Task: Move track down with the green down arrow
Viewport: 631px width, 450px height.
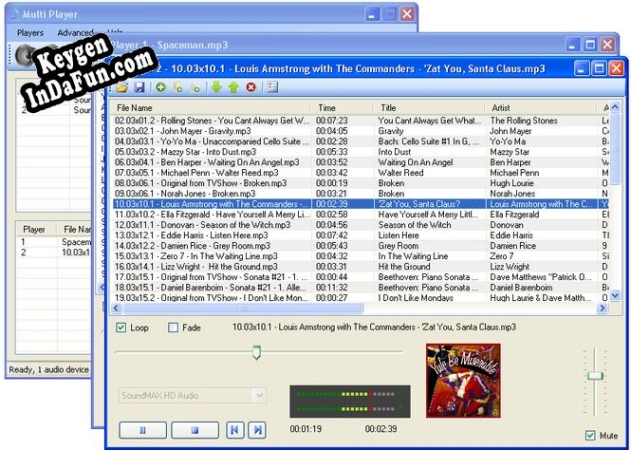Action: [x=217, y=87]
